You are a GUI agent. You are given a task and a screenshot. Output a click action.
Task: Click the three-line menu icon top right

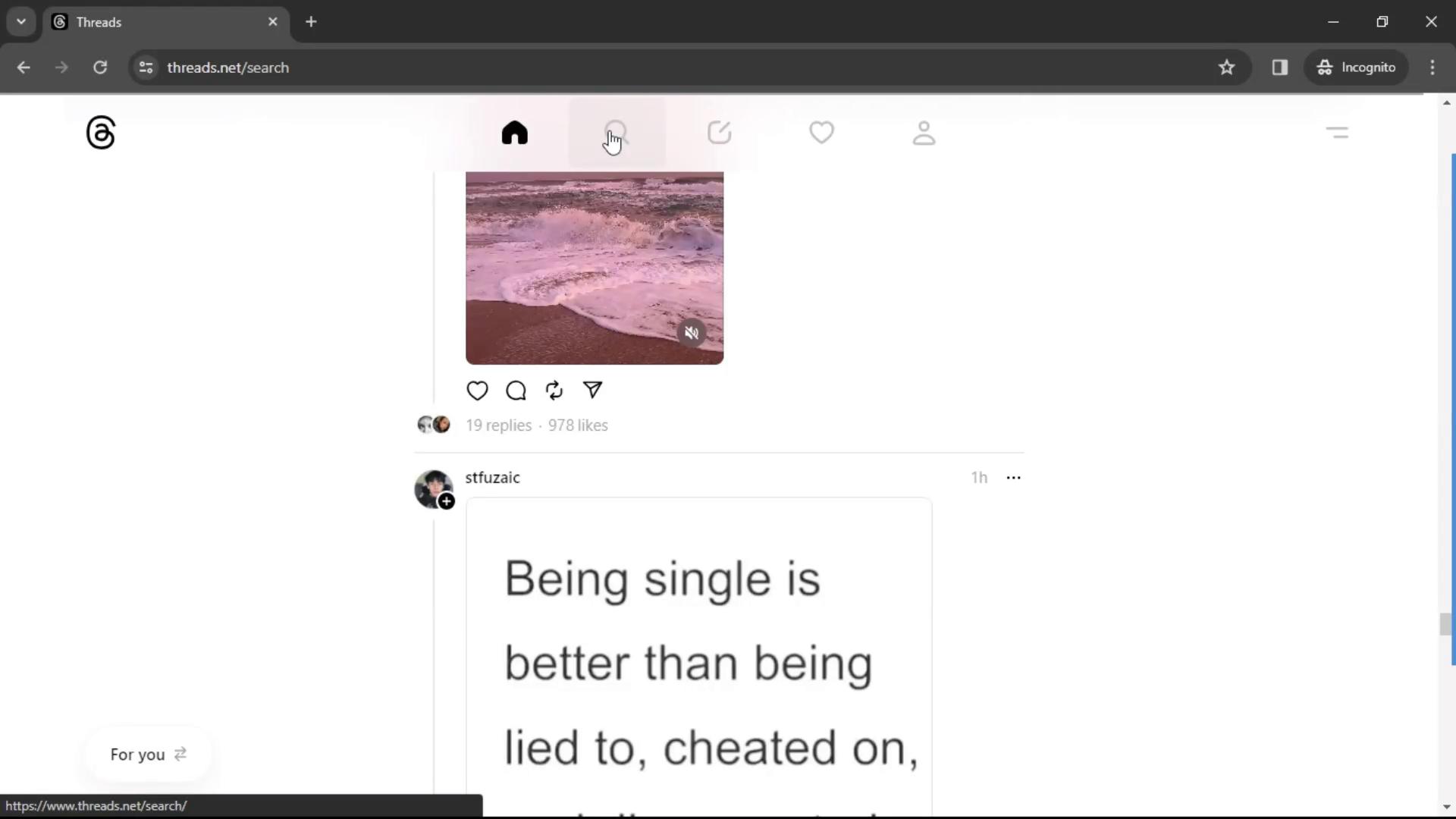pos(1337,132)
